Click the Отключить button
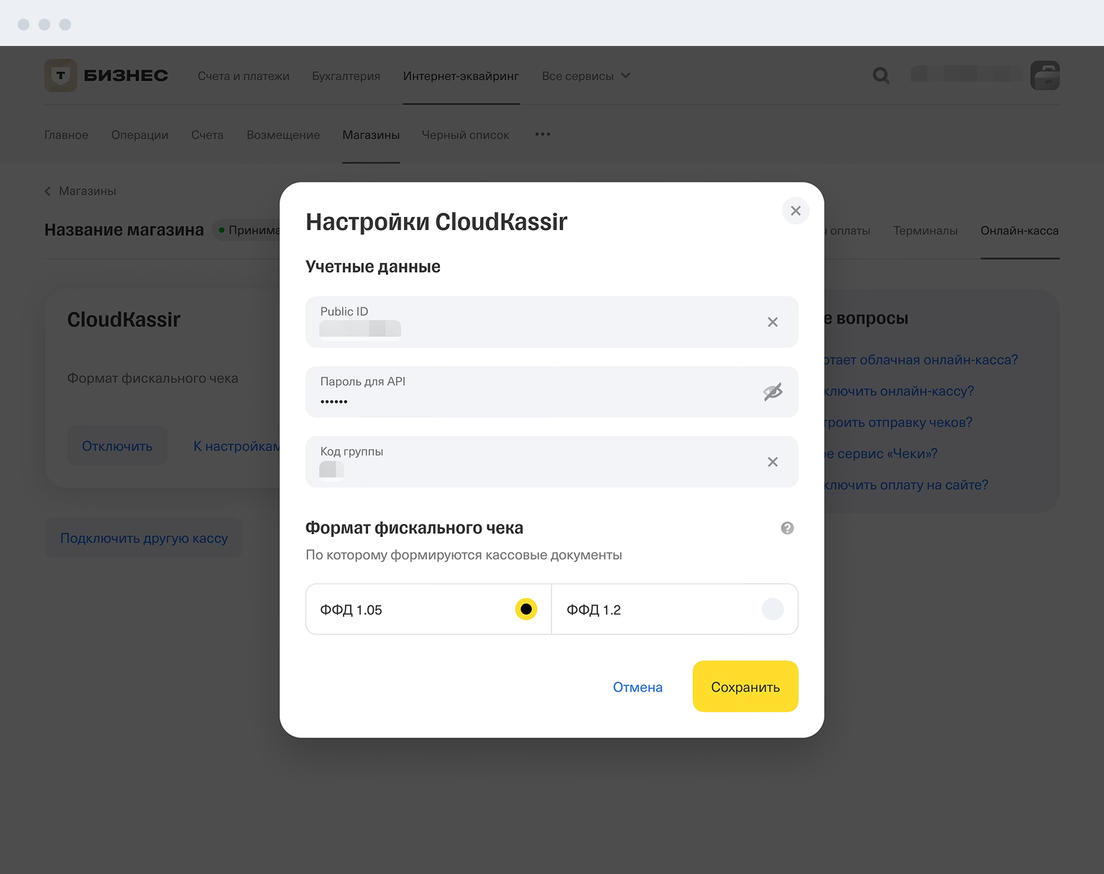 pyautogui.click(x=117, y=446)
